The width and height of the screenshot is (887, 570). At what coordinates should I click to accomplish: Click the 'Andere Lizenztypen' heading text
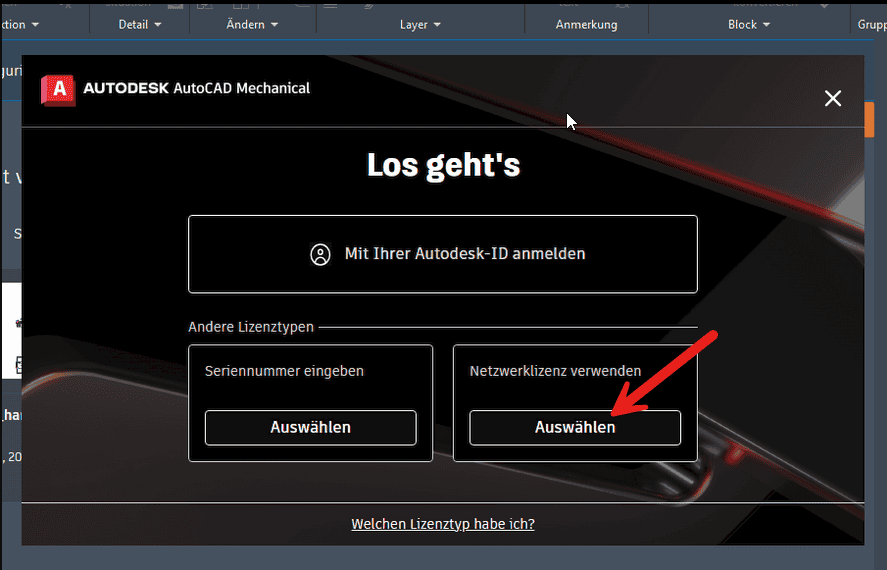pos(251,327)
